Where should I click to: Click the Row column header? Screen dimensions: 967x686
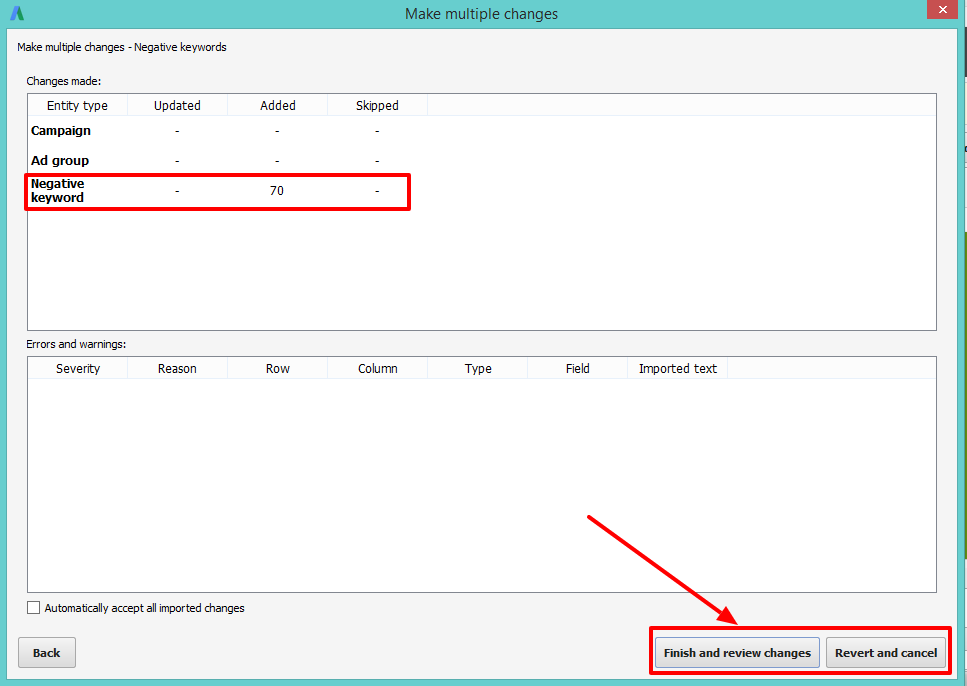point(278,368)
